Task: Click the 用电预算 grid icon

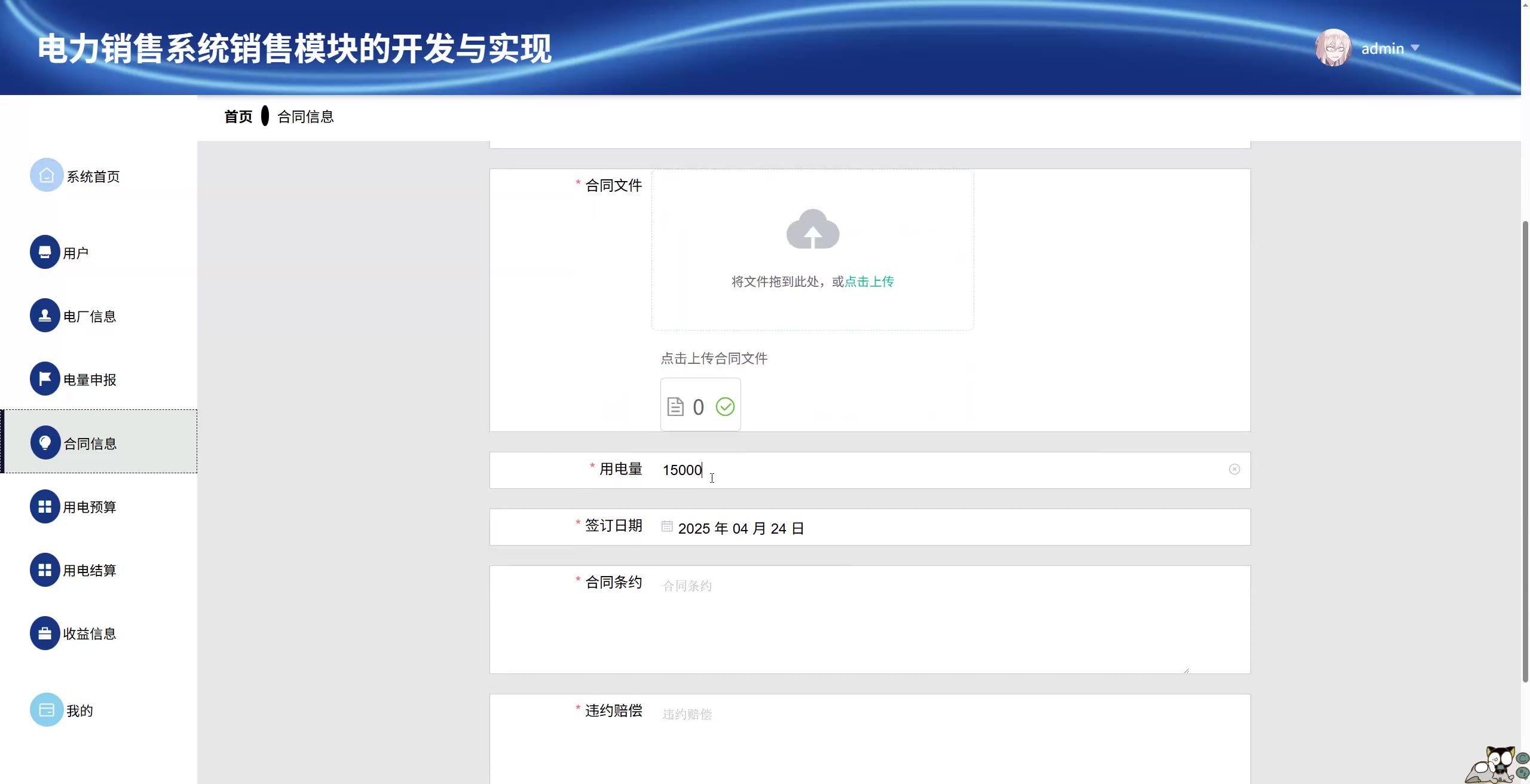Action: pos(45,507)
